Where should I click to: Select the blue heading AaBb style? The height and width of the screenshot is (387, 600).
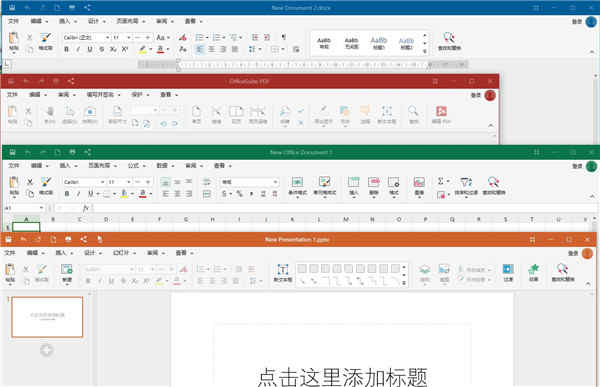(378, 43)
